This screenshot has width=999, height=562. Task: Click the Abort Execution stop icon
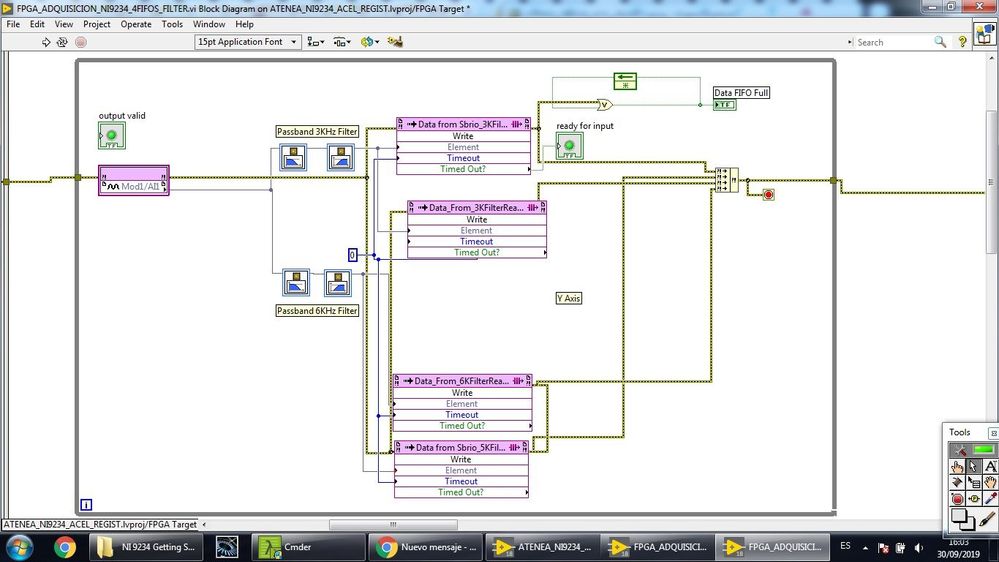[80, 42]
